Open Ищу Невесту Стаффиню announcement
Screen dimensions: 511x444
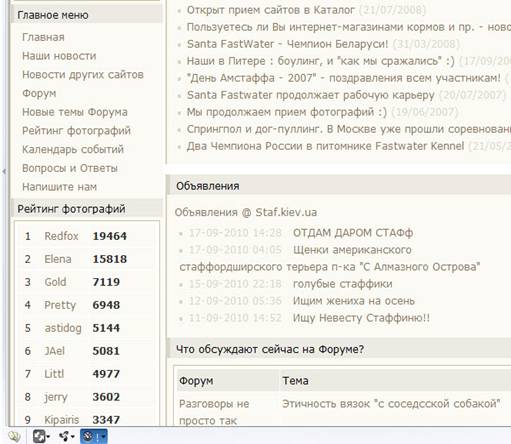[361, 318]
